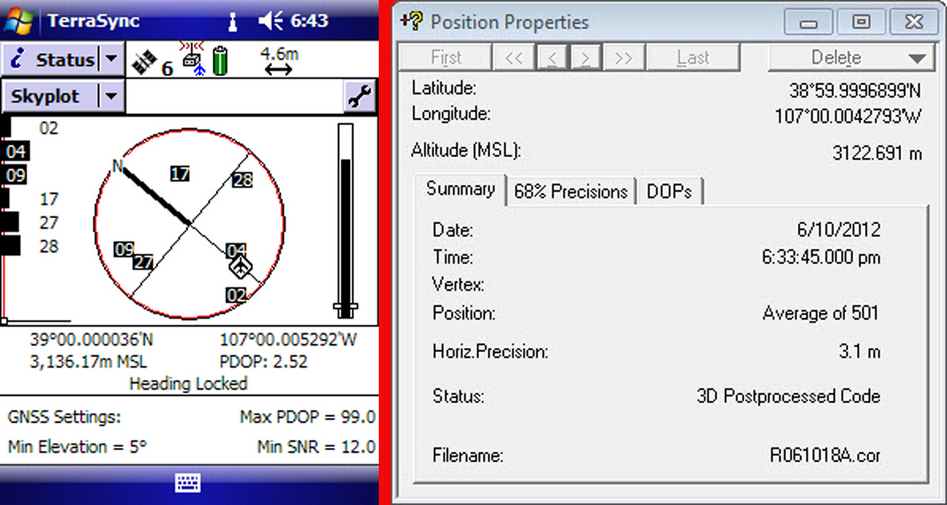Click the 27 satellite signal strength bar
Image resolution: width=947 pixels, height=505 pixels.
pyautogui.click(x=11, y=222)
